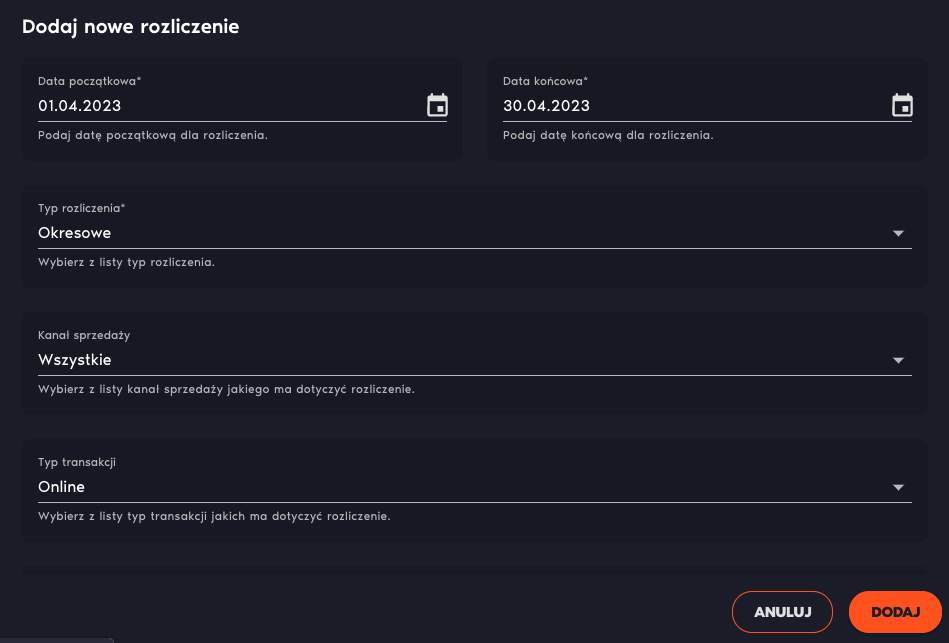Click the ANULUJ button
Viewport: 949px width, 643px height.
pos(782,612)
